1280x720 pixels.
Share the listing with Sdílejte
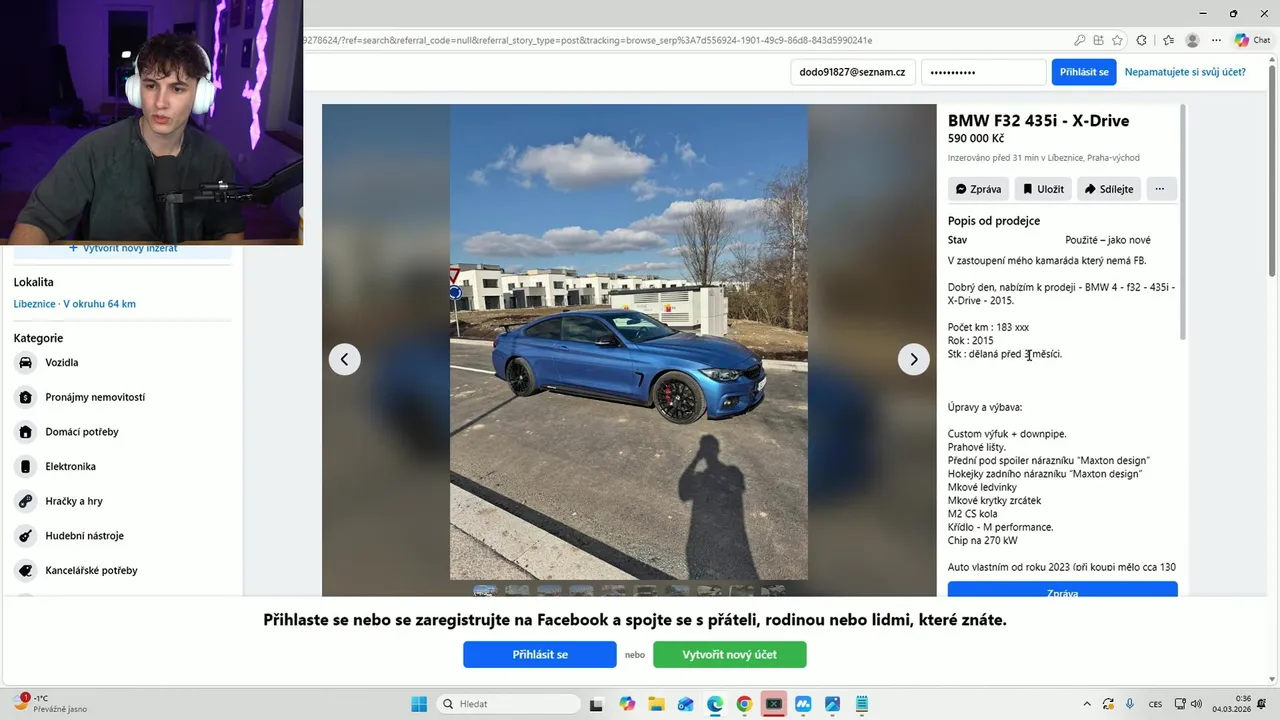click(1109, 189)
